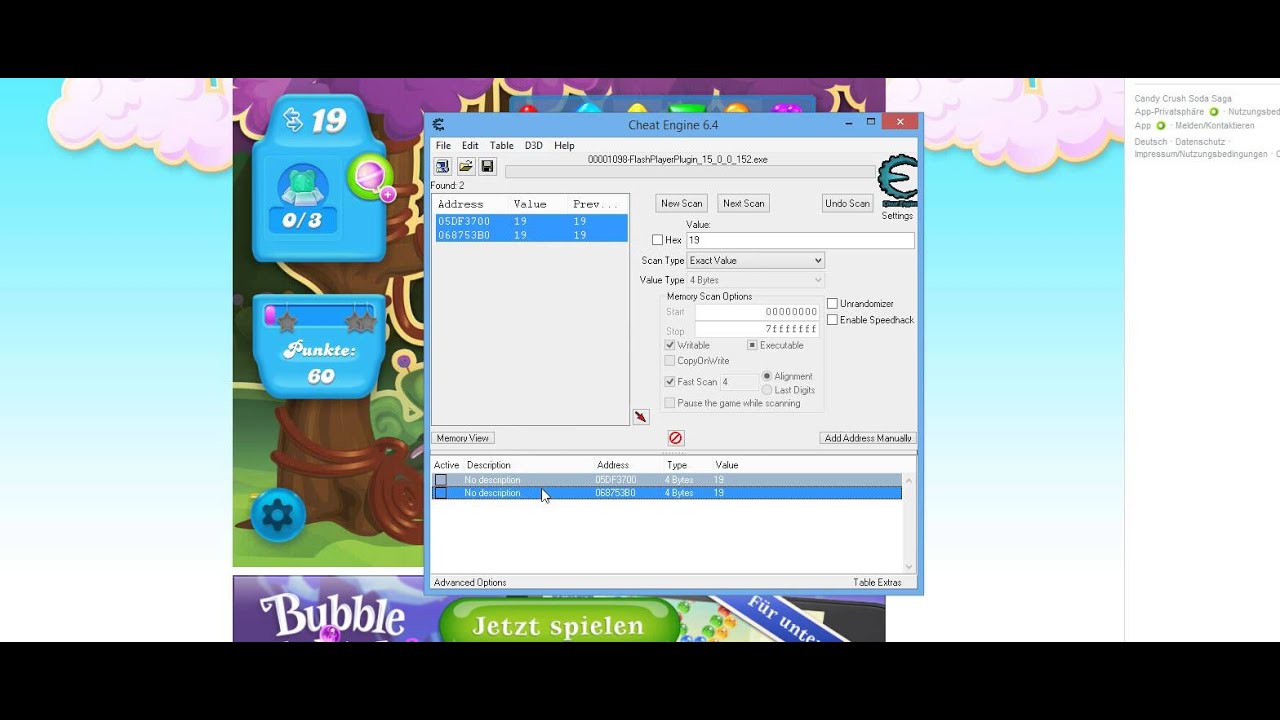Image resolution: width=1280 pixels, height=720 pixels.
Task: Enable Speedhack checkbox
Action: click(x=832, y=320)
